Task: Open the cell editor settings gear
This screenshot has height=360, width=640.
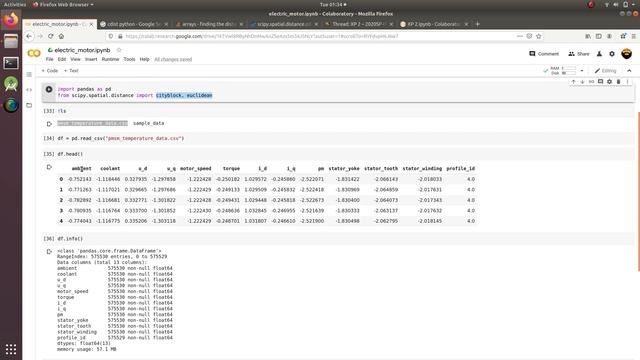Action: coord(609,82)
